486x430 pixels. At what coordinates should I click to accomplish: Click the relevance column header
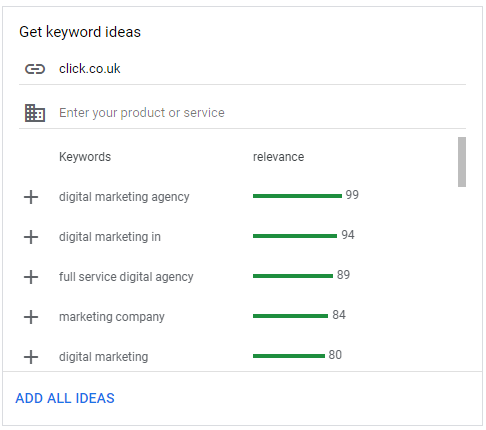[x=278, y=157]
